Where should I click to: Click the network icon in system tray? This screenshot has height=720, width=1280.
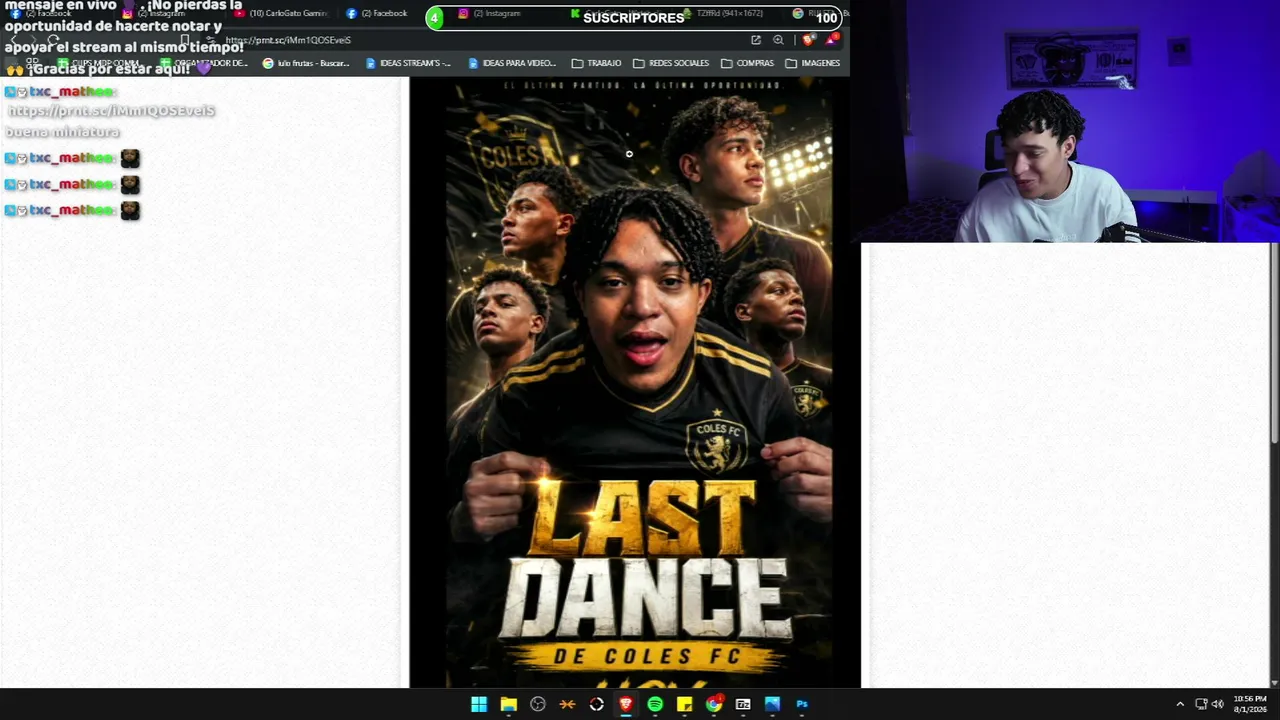tap(1201, 704)
